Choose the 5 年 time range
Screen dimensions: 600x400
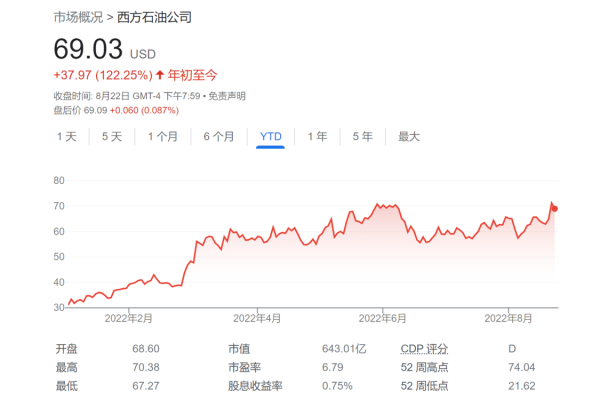click(362, 137)
